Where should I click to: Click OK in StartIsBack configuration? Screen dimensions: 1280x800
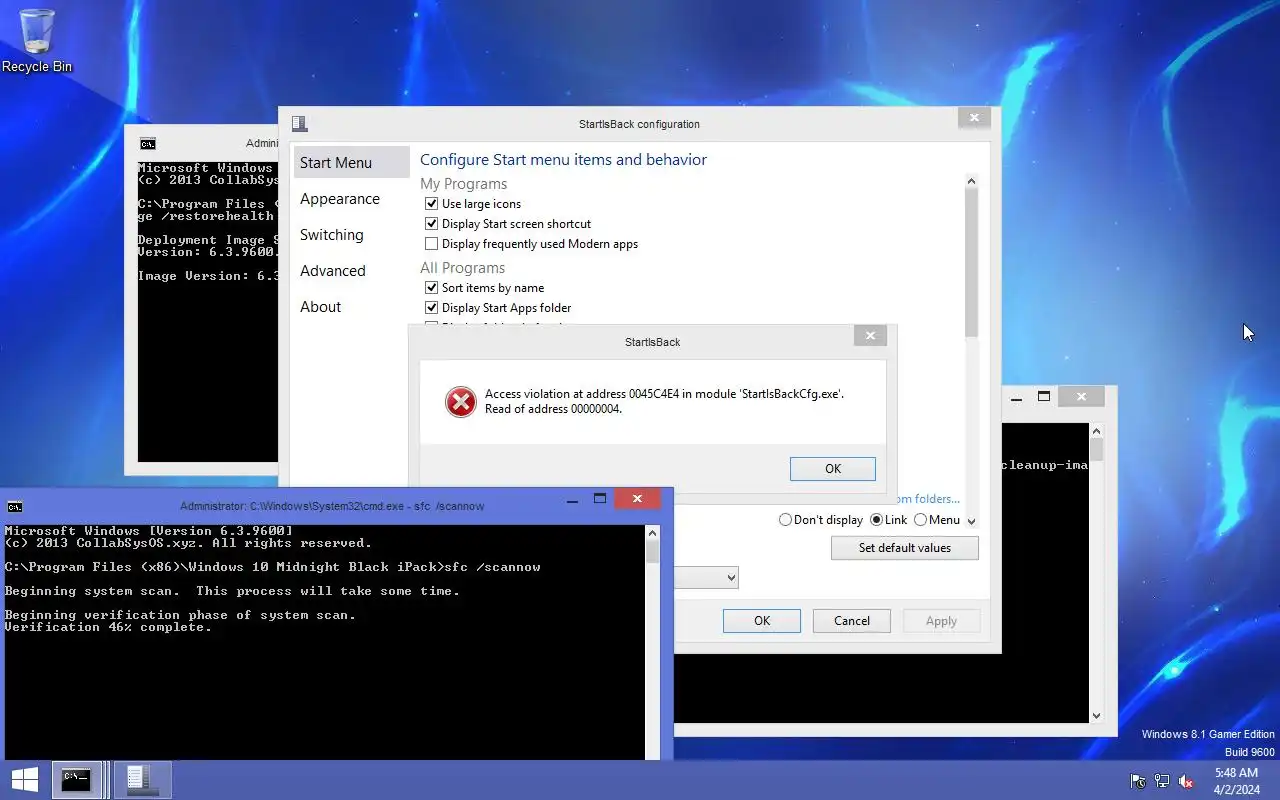(x=762, y=621)
